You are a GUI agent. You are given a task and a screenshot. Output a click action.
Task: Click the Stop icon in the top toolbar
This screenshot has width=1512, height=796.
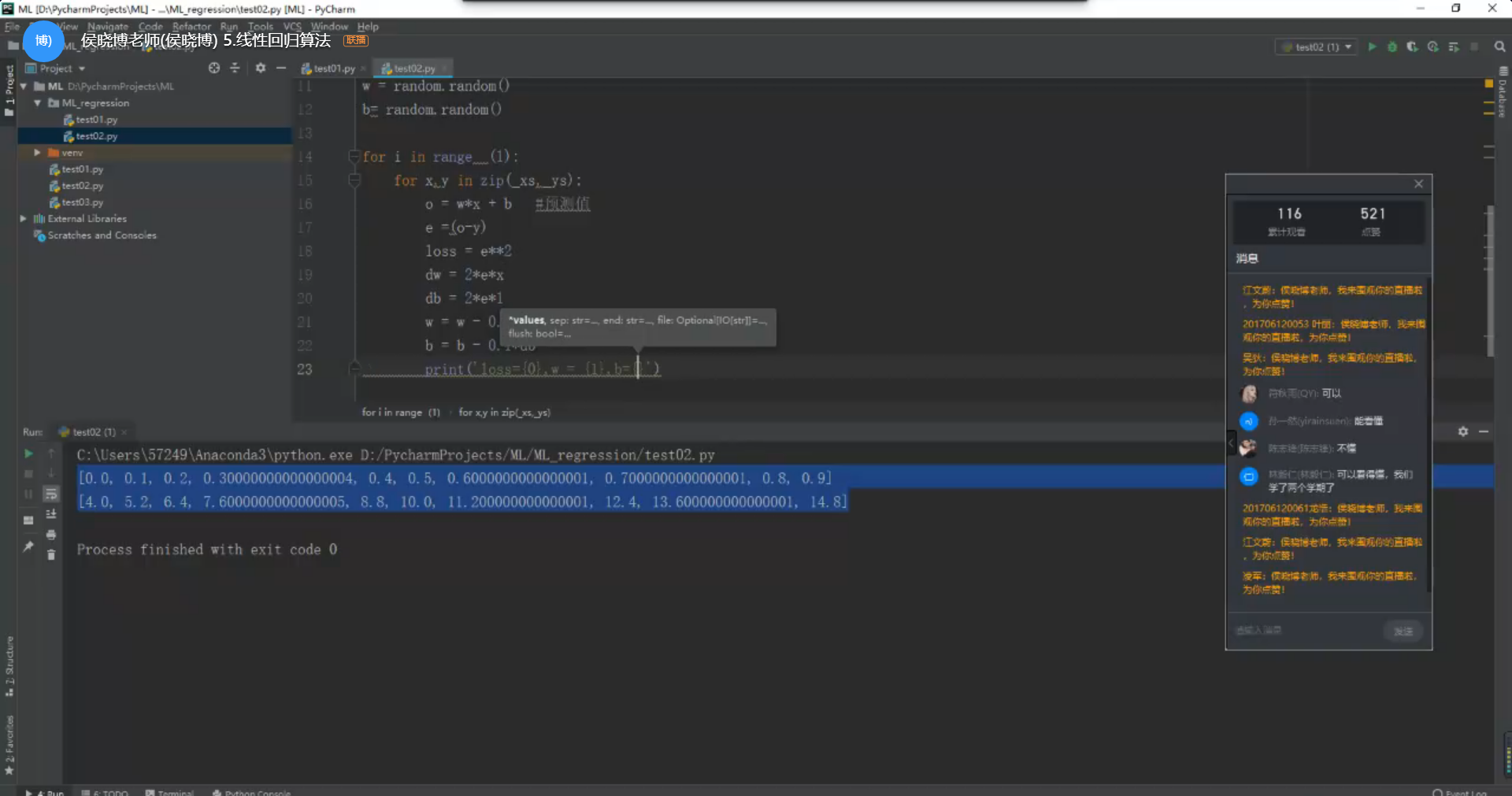(1474, 47)
